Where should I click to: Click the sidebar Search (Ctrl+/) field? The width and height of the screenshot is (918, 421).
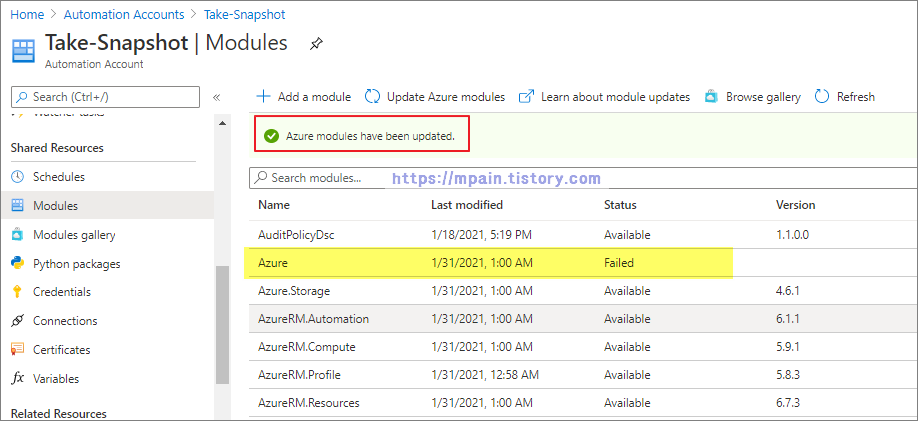point(105,97)
